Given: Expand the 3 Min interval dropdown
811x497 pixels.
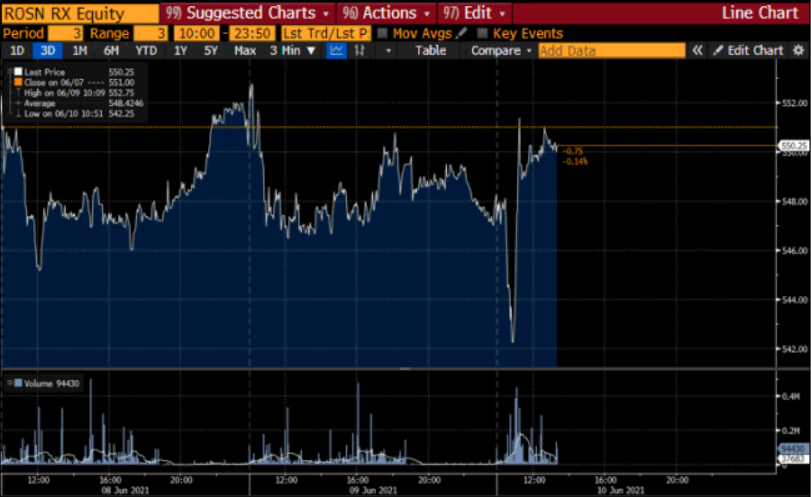Looking at the screenshot, I should click(x=293, y=50).
